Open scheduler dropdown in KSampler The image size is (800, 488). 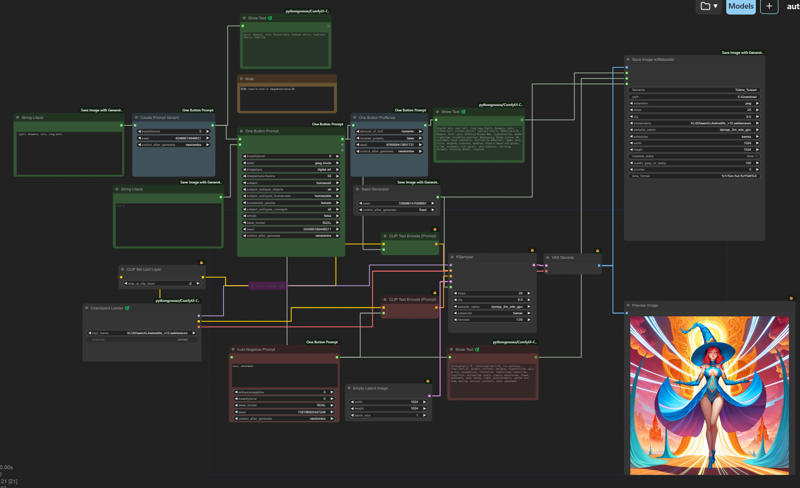pyautogui.click(x=492, y=313)
